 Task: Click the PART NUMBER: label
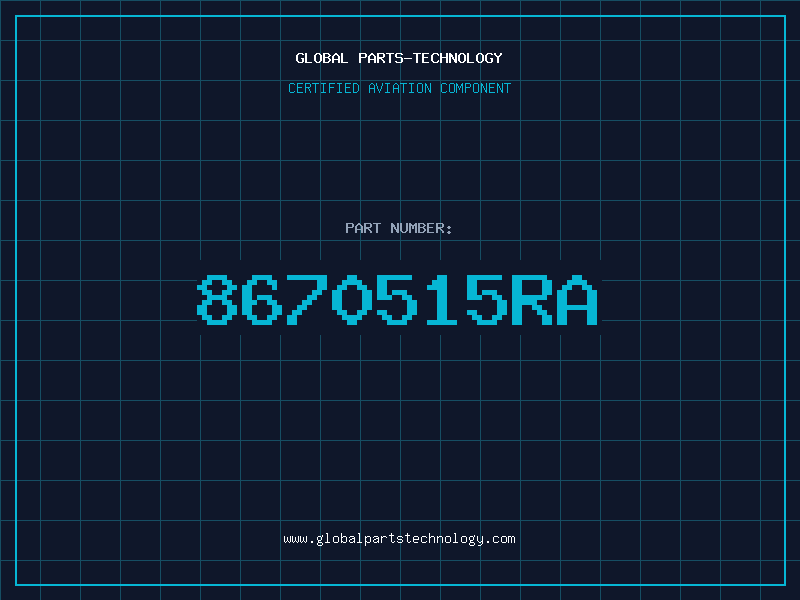coord(399,228)
